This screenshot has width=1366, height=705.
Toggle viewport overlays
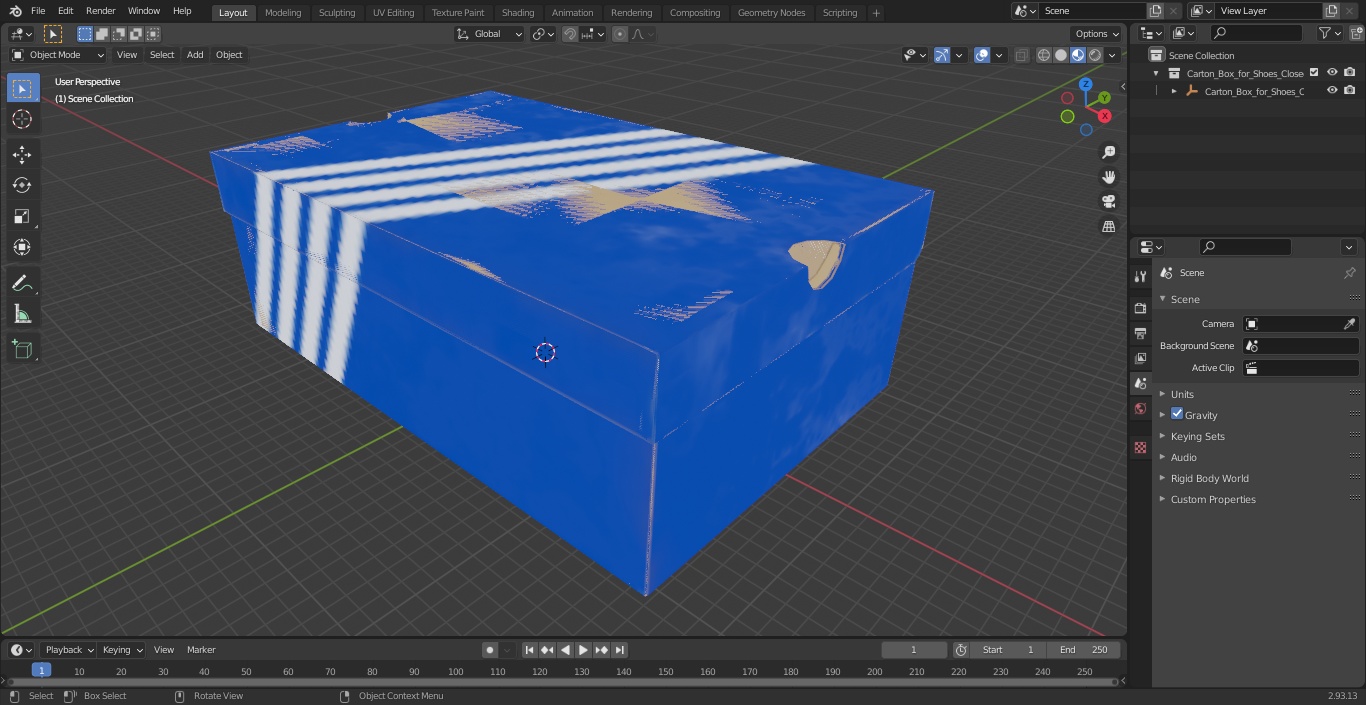click(x=982, y=55)
